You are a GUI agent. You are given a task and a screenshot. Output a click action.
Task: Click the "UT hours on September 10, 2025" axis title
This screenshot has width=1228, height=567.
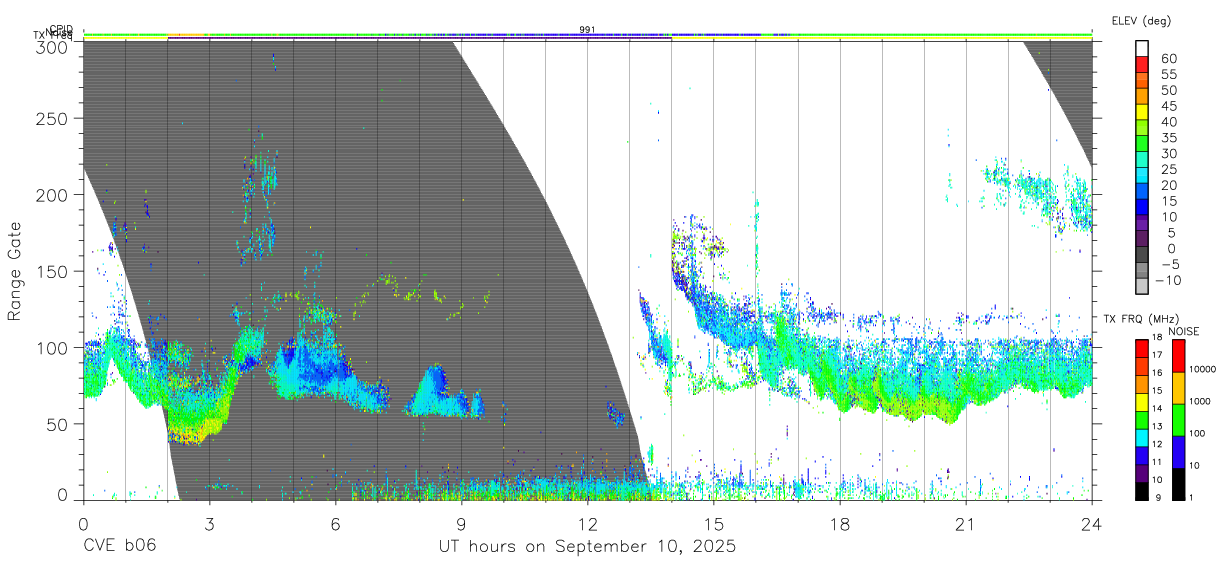click(587, 546)
